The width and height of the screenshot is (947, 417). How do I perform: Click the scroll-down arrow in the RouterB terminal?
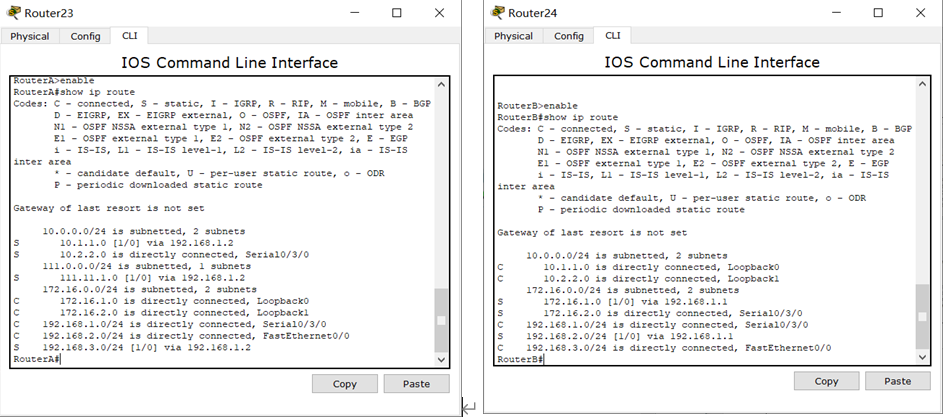(922, 357)
